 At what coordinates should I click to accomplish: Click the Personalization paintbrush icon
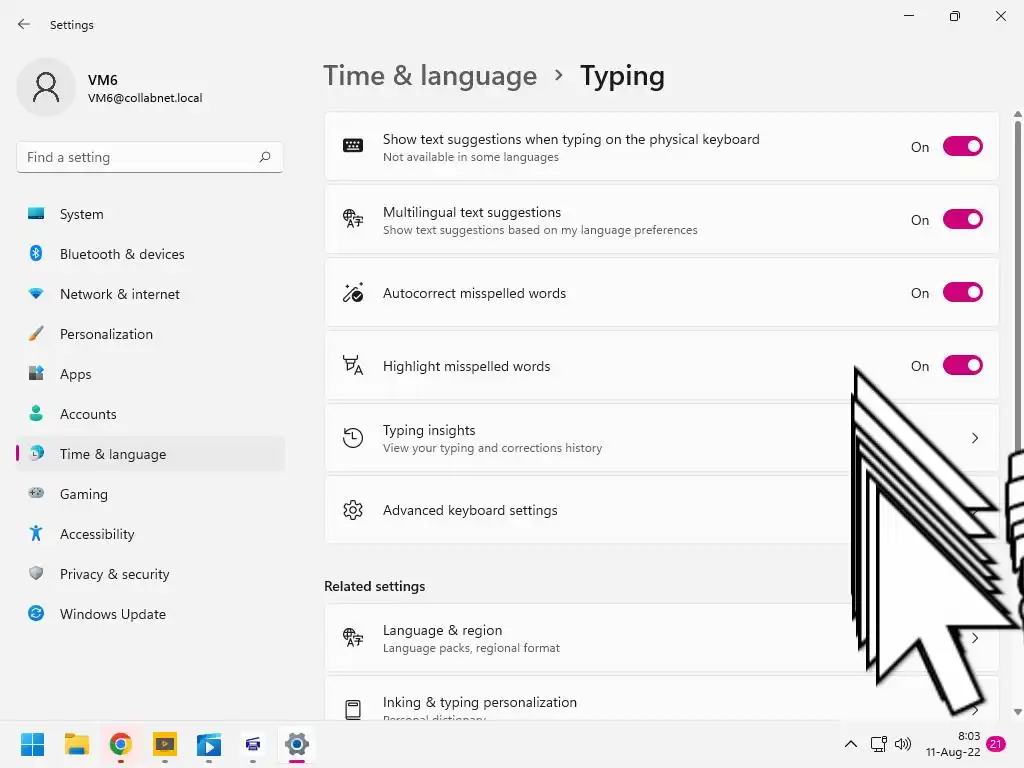click(36, 333)
